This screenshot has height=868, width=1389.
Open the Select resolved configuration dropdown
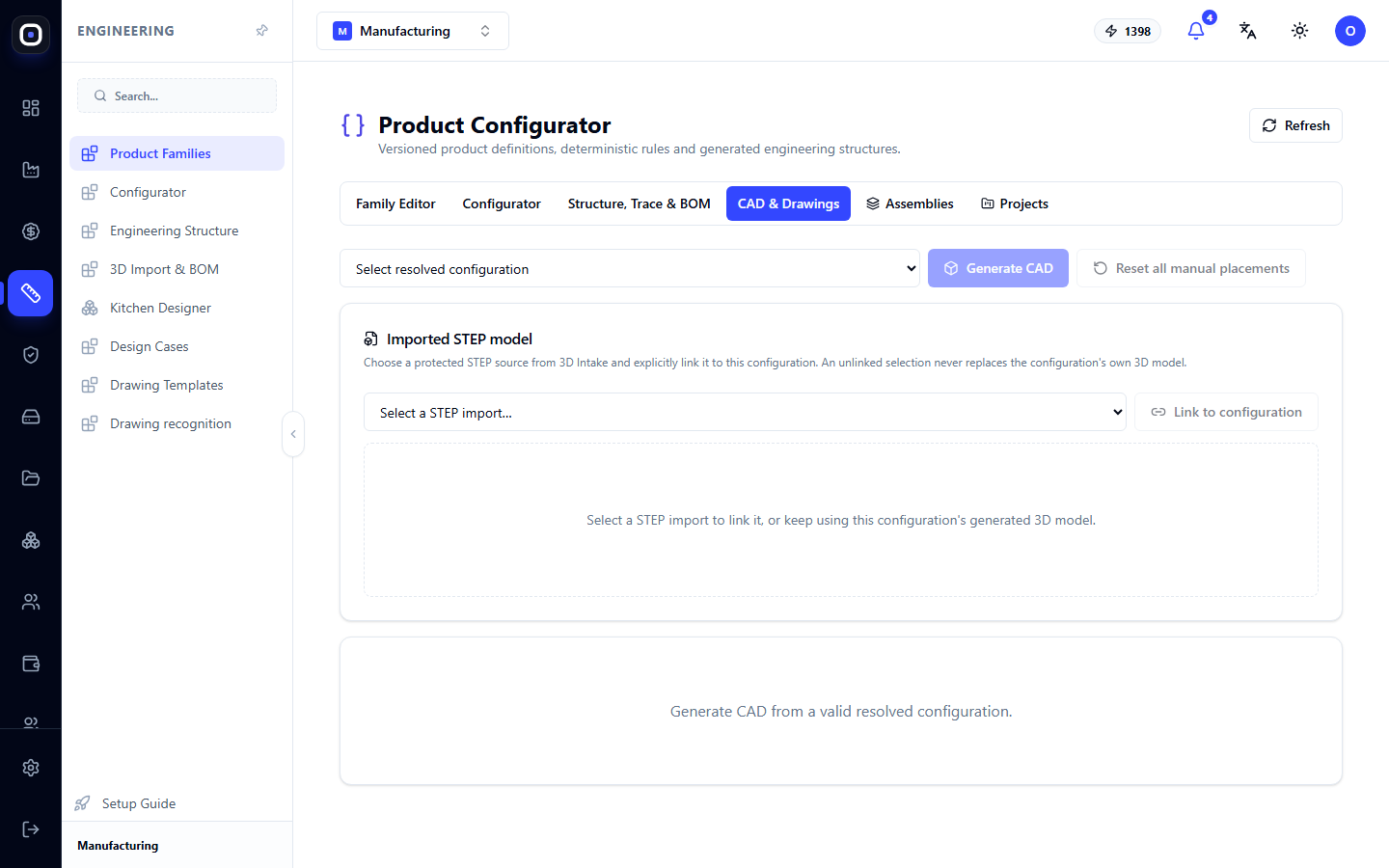point(630,268)
